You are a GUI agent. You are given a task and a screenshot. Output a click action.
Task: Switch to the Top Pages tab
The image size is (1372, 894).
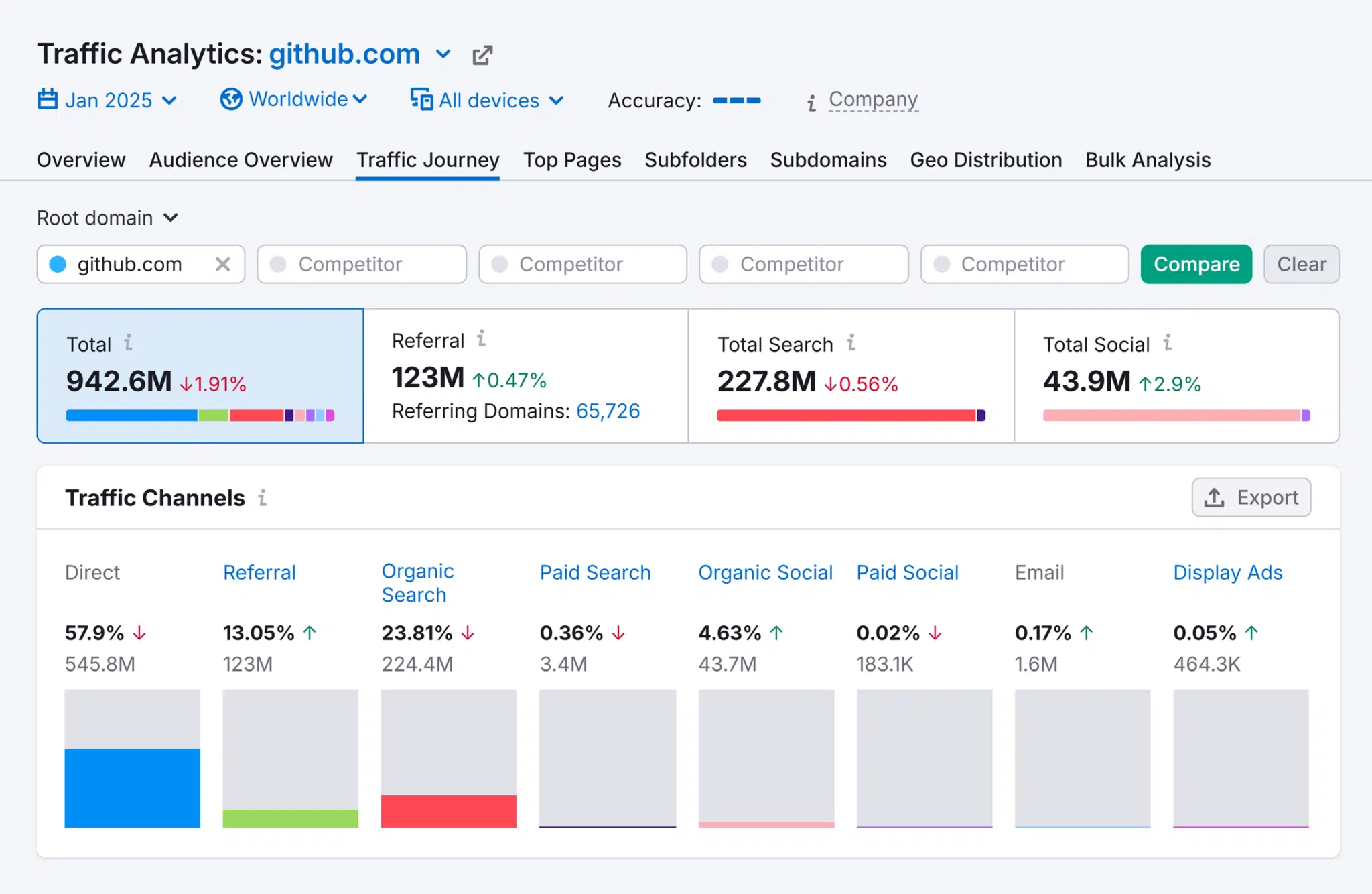pos(573,159)
